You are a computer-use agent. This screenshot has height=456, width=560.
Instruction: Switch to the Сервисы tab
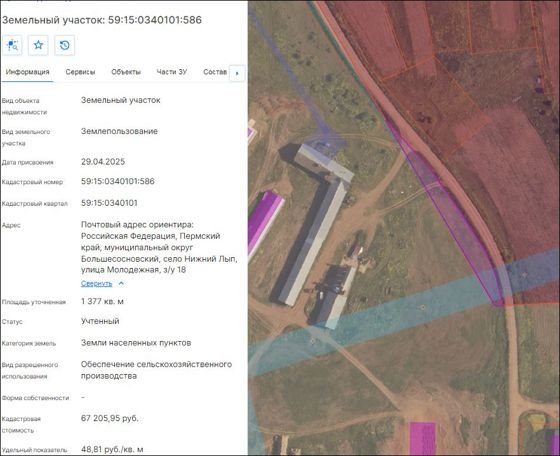click(80, 72)
